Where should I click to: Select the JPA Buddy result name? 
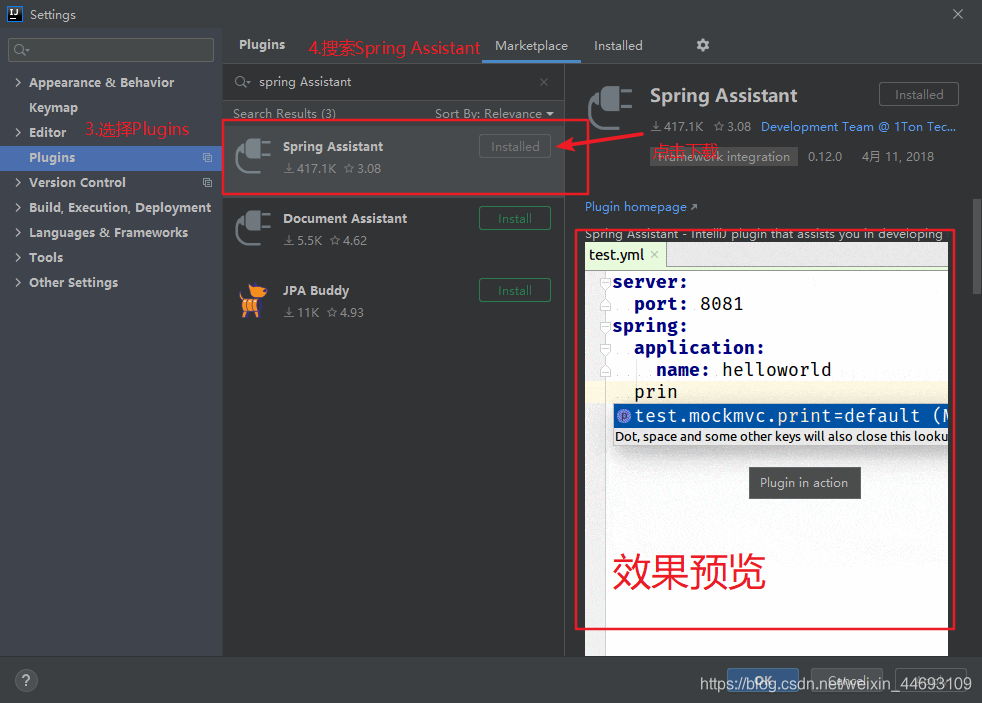click(316, 290)
